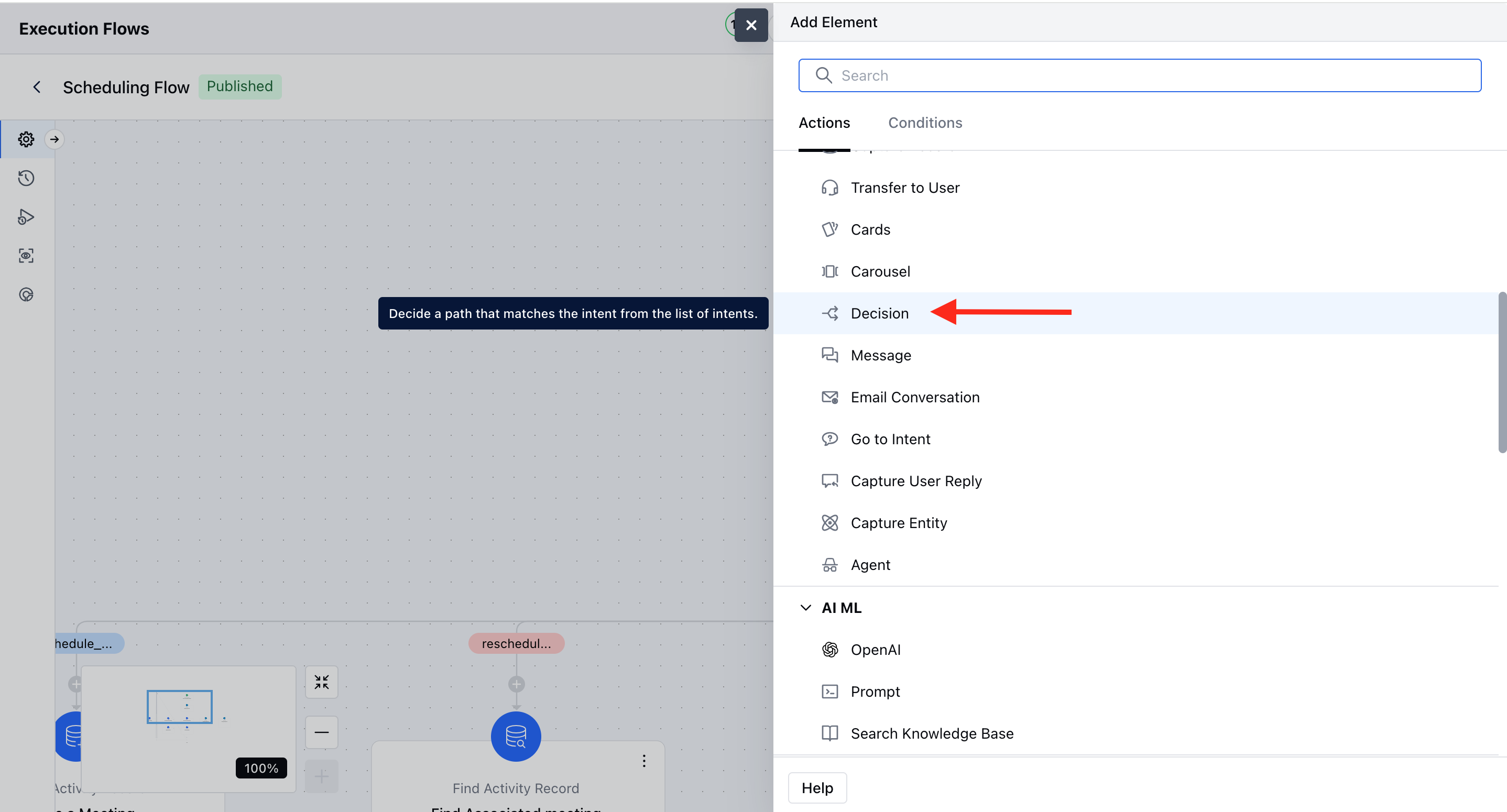
Task: Select the OpenAI action element
Action: pyautogui.click(x=875, y=650)
